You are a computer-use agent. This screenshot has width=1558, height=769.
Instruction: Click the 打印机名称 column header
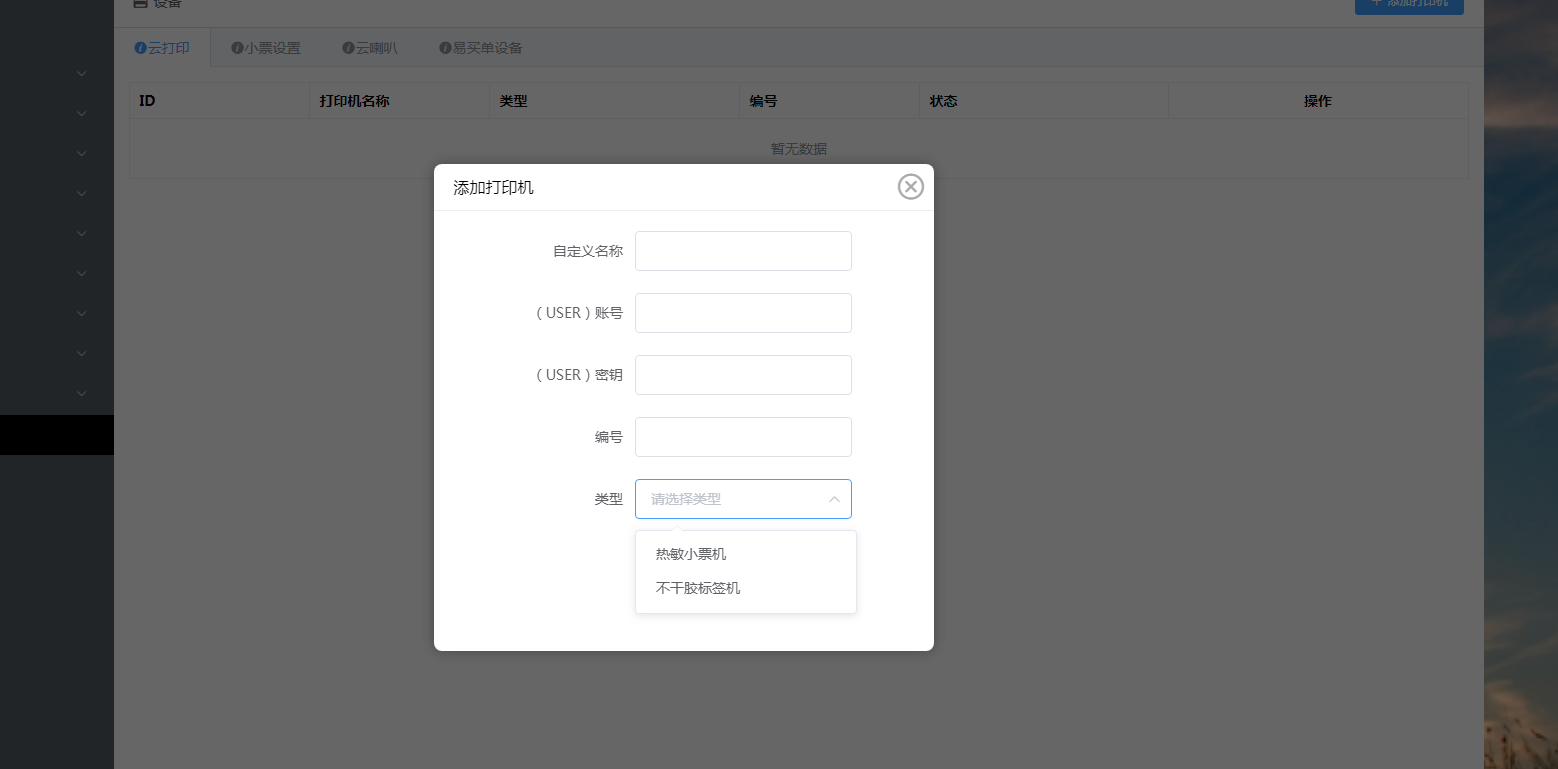(x=399, y=101)
